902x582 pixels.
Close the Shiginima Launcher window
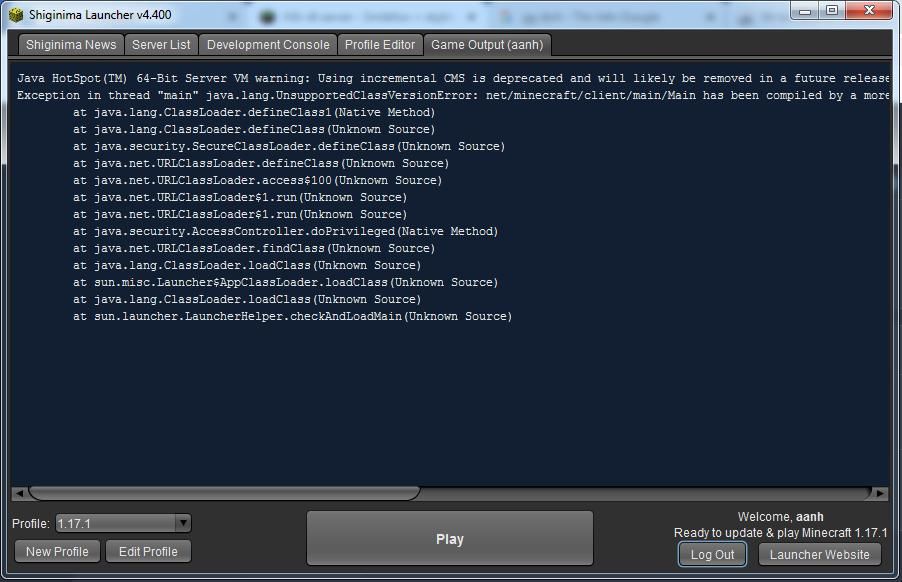pos(869,10)
